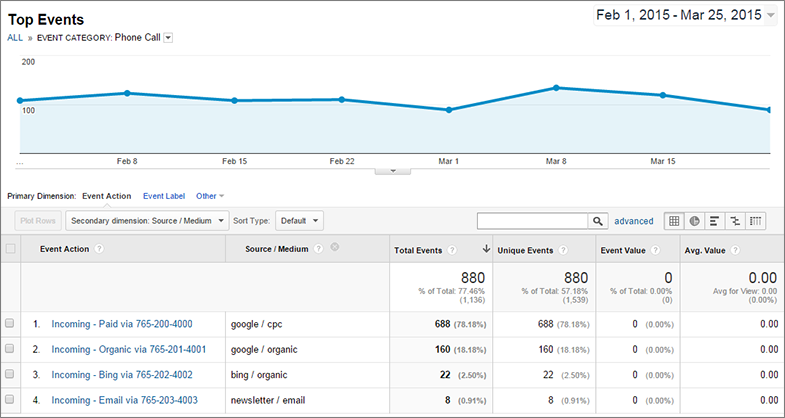Screen dimensions: 785x418
Task: Sort by Unique Events column header
Action: tap(525, 250)
